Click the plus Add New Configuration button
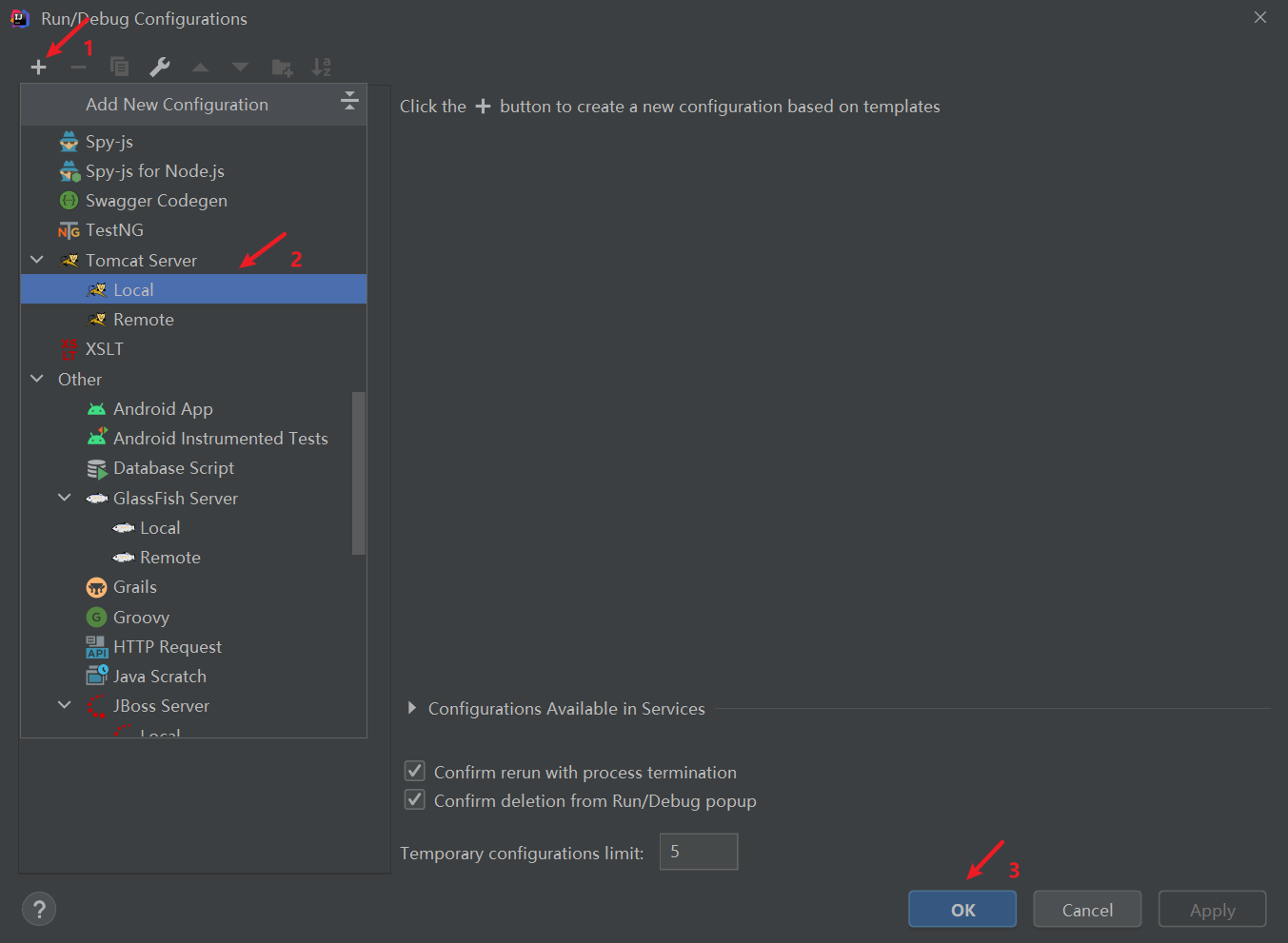The height and width of the screenshot is (943, 1288). (x=38, y=68)
